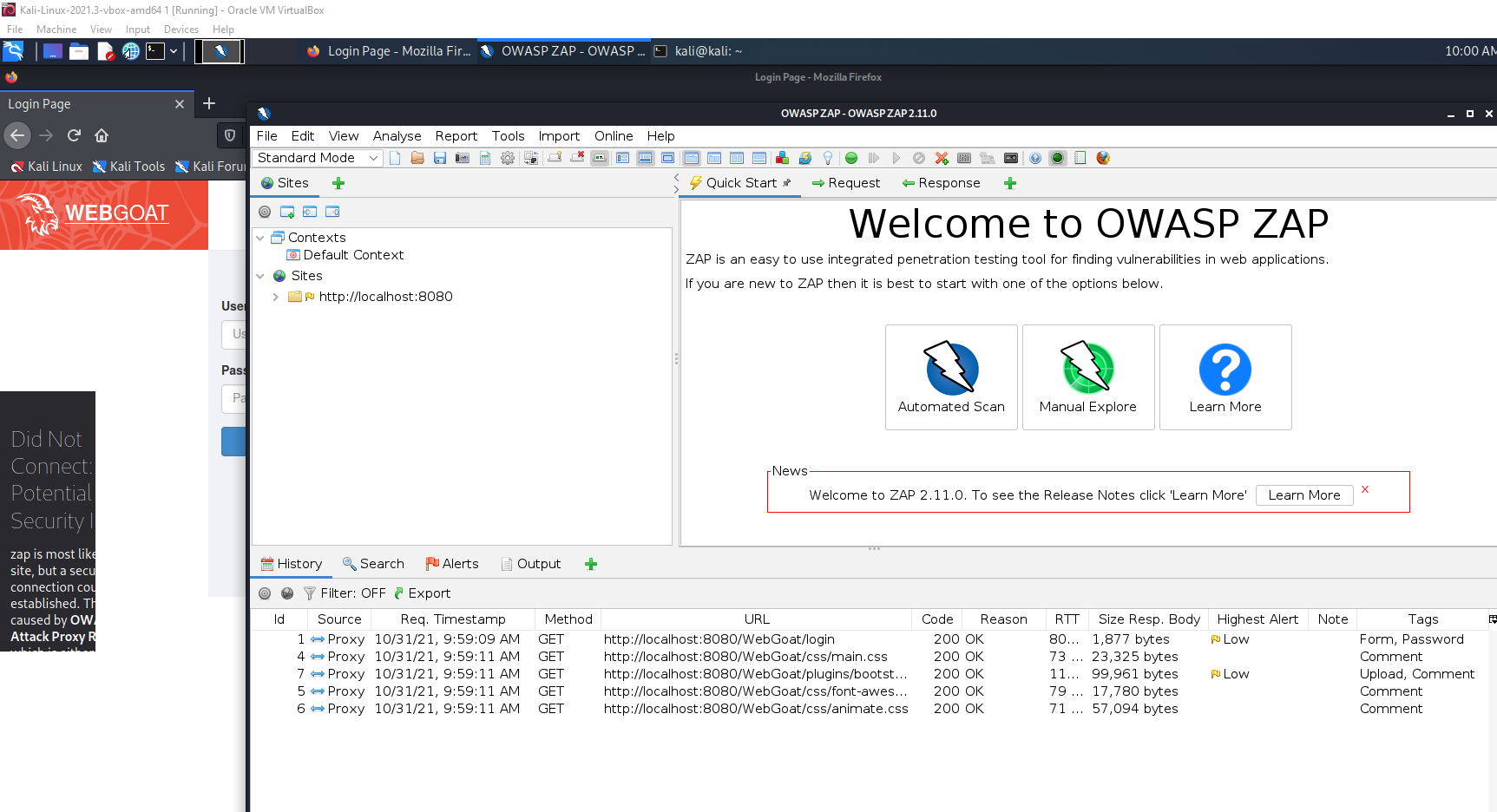The width and height of the screenshot is (1497, 812).
Task: Open the File menu in ZAP
Action: [267, 136]
